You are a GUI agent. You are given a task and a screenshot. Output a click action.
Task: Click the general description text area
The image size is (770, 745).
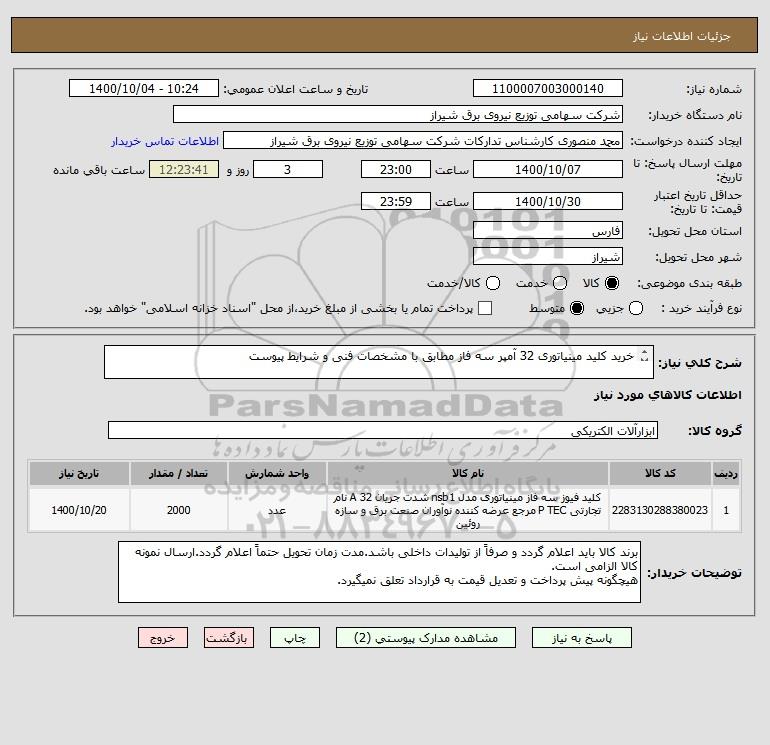(379, 362)
